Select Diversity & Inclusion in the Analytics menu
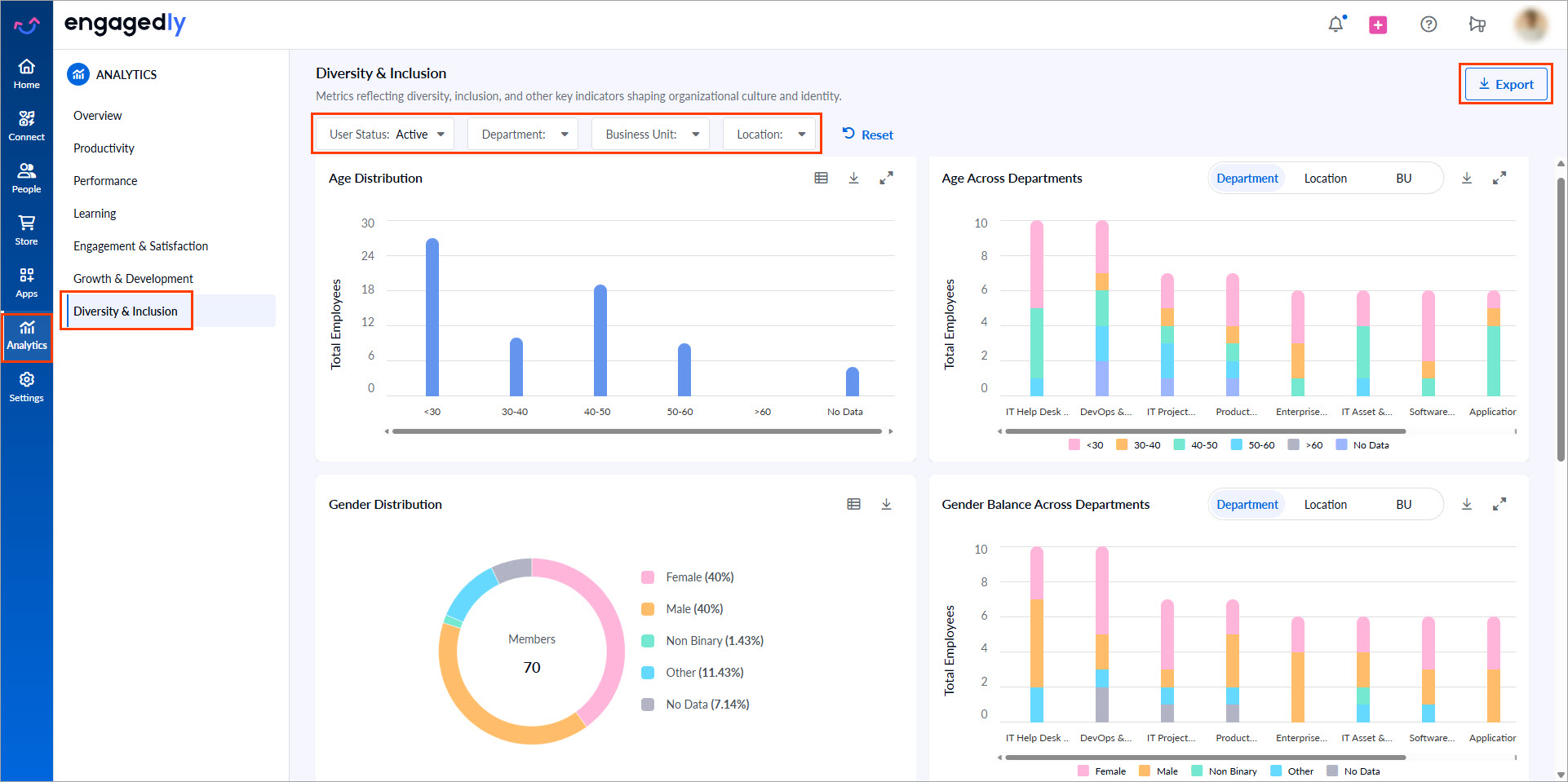 (126, 311)
